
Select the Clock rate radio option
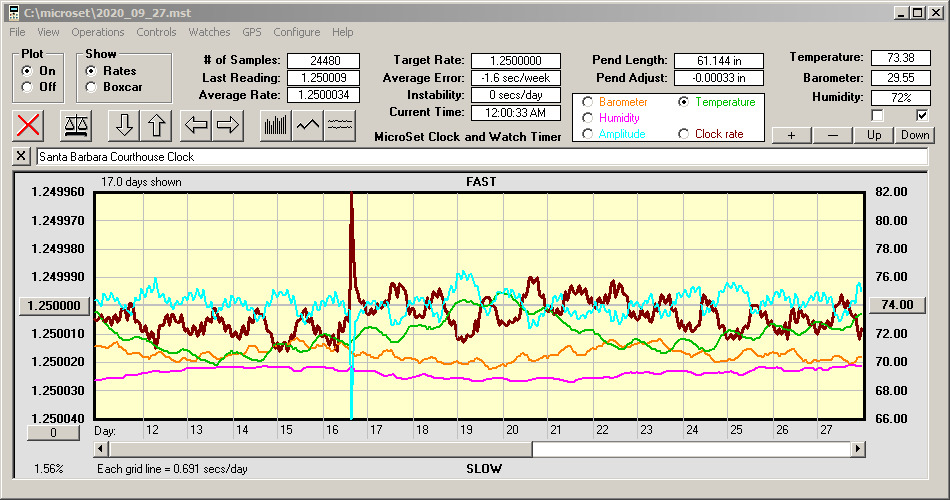click(x=684, y=134)
